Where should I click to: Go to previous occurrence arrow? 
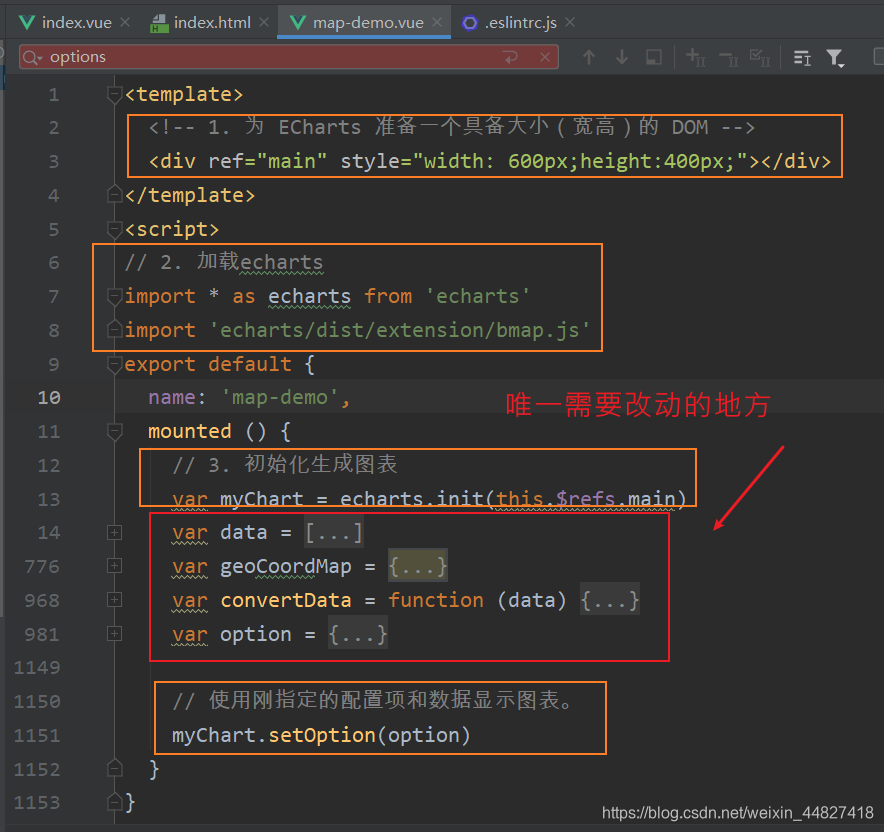pyautogui.click(x=589, y=57)
